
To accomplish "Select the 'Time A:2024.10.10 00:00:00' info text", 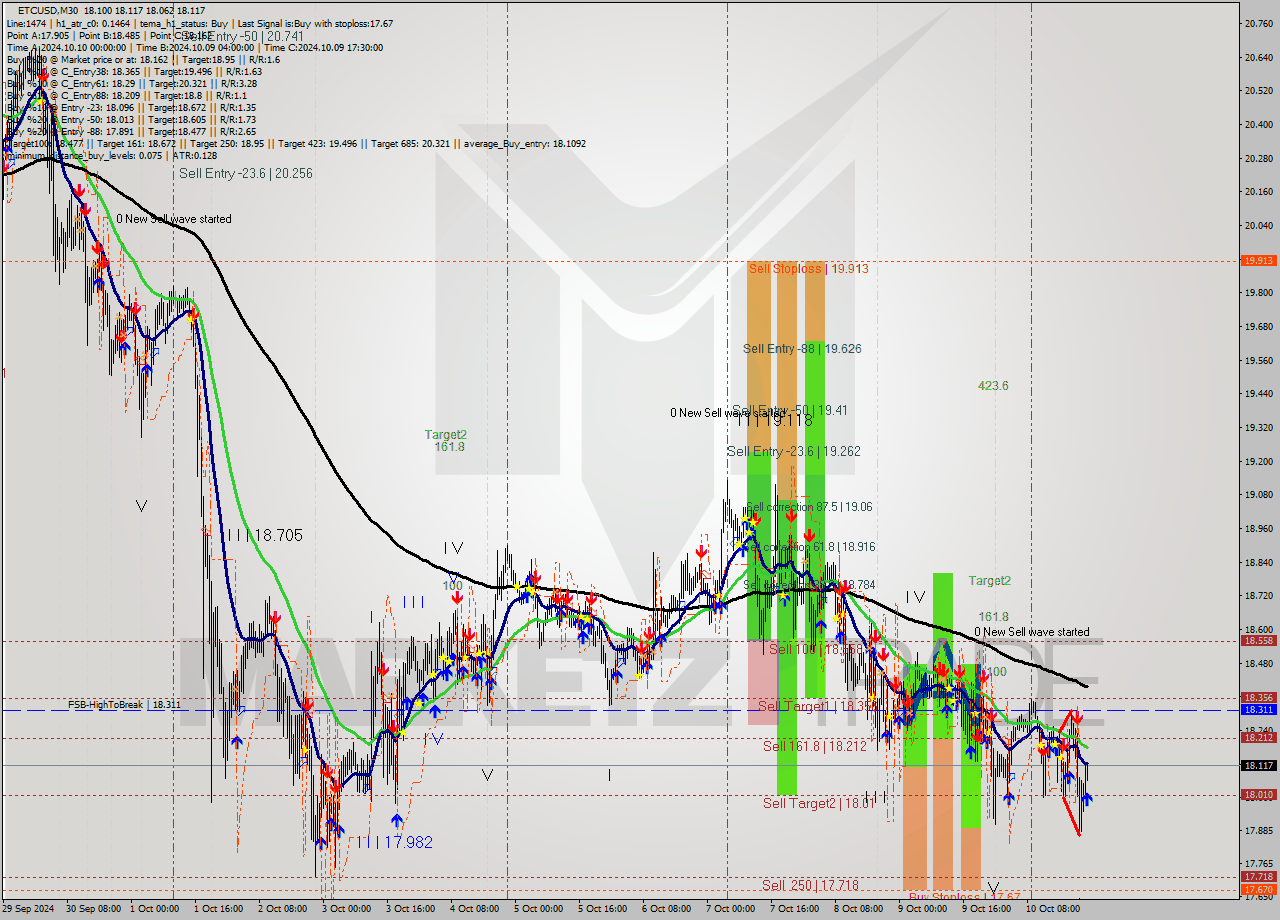I will (69, 47).
